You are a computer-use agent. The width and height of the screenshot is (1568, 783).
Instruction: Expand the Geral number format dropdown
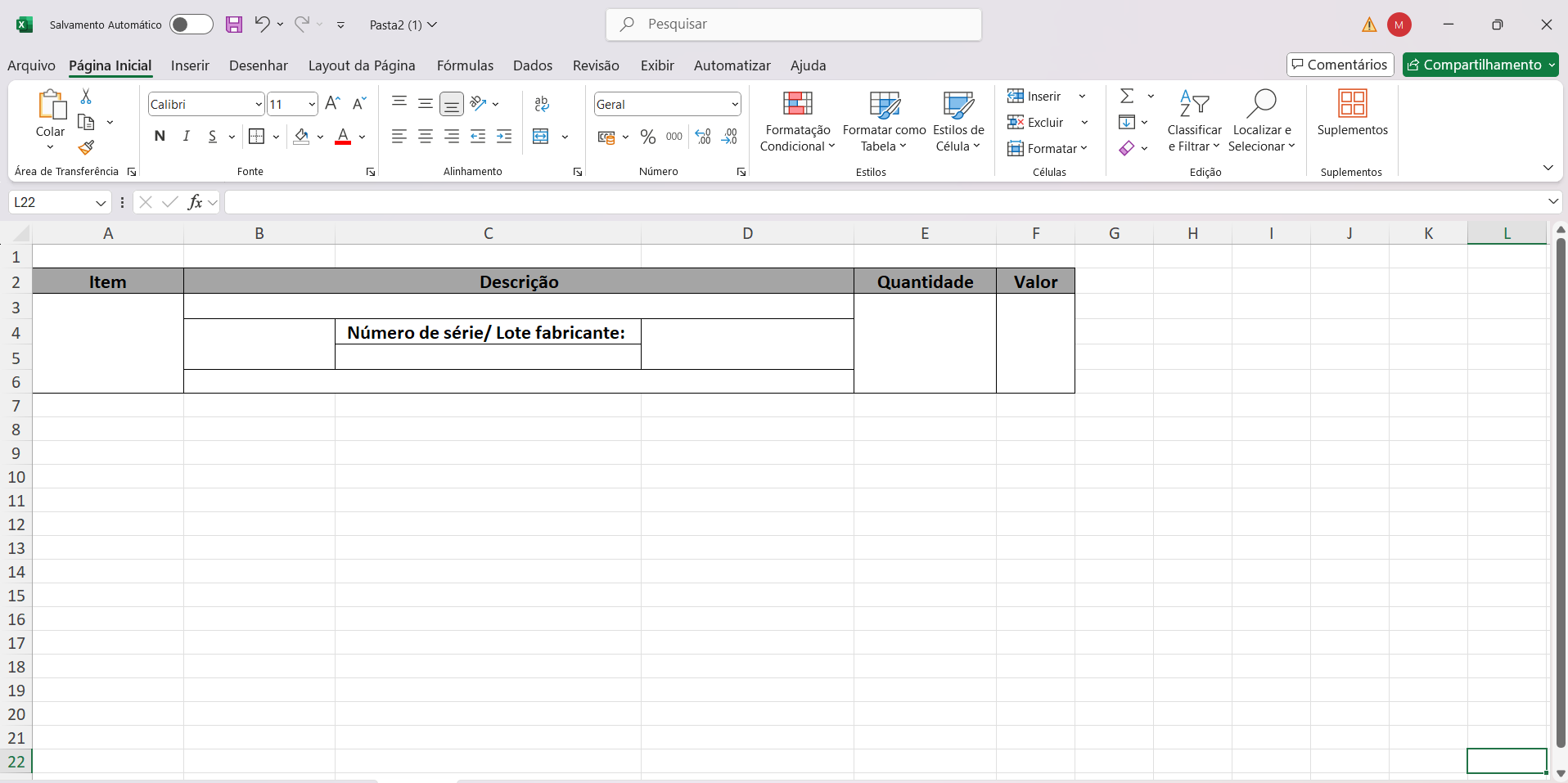(734, 105)
